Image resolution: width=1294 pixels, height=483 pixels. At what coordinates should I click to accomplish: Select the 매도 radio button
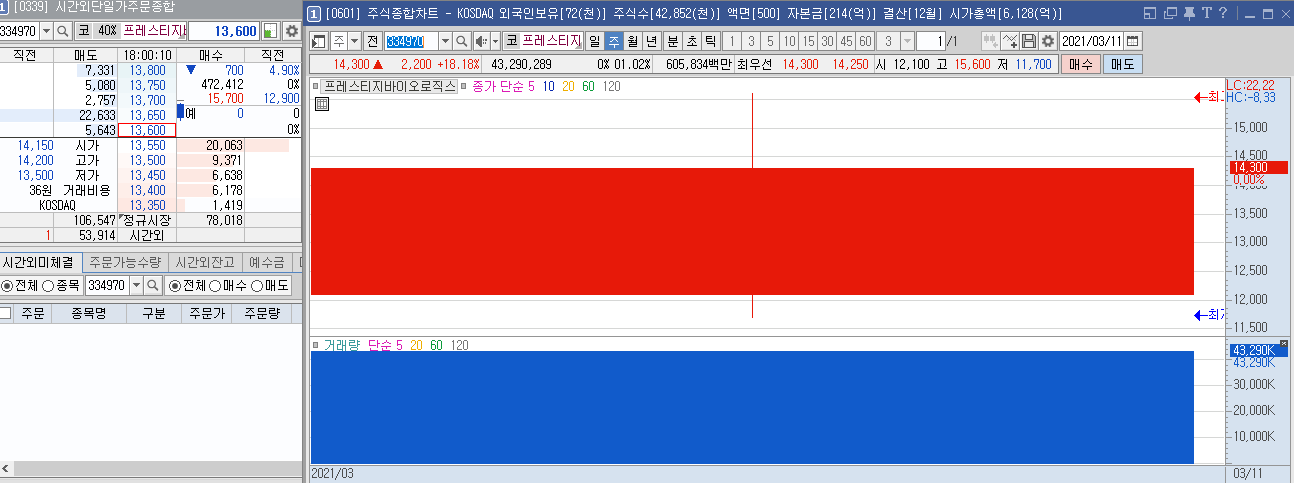[x=257, y=286]
